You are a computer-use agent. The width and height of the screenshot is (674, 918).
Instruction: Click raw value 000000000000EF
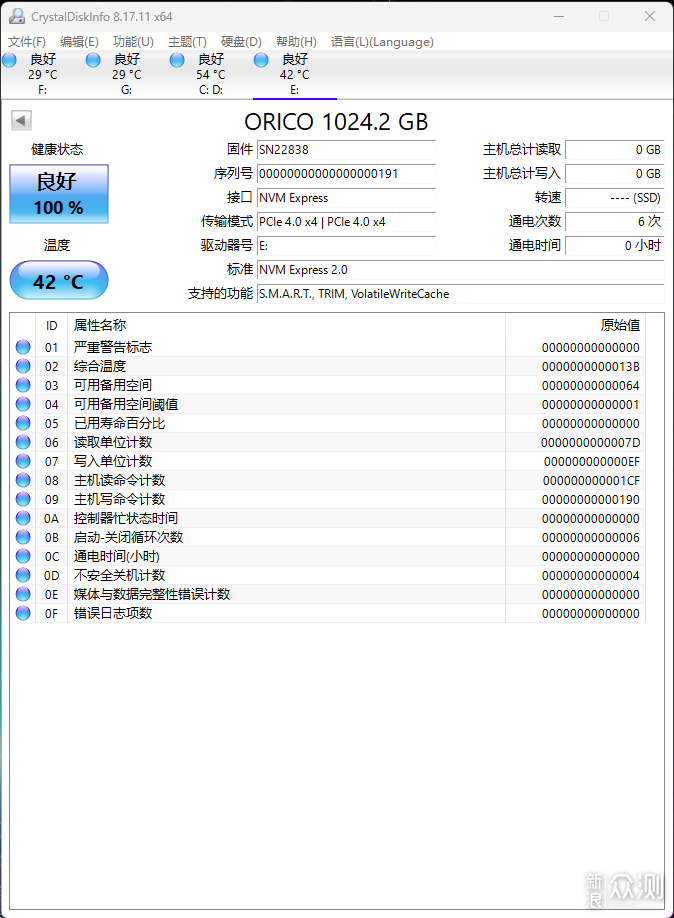[x=591, y=462]
